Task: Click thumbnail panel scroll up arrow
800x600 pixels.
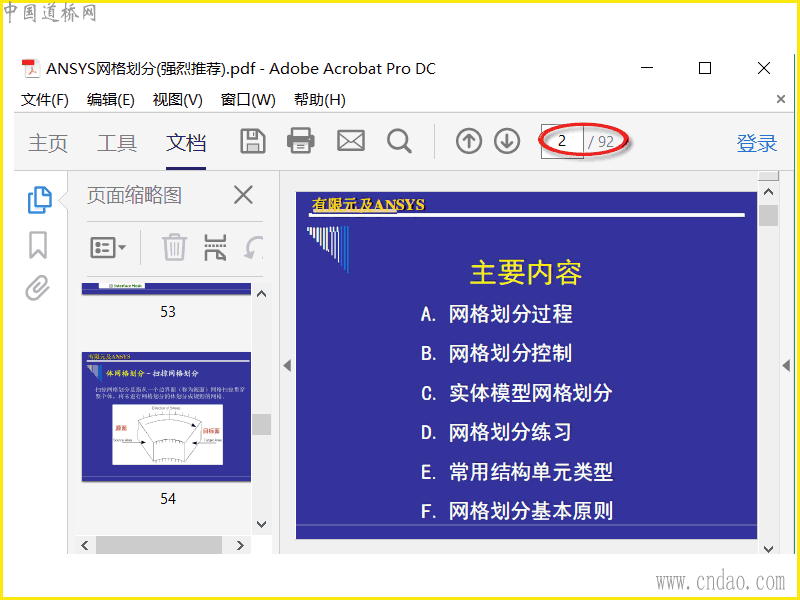Action: [x=262, y=294]
